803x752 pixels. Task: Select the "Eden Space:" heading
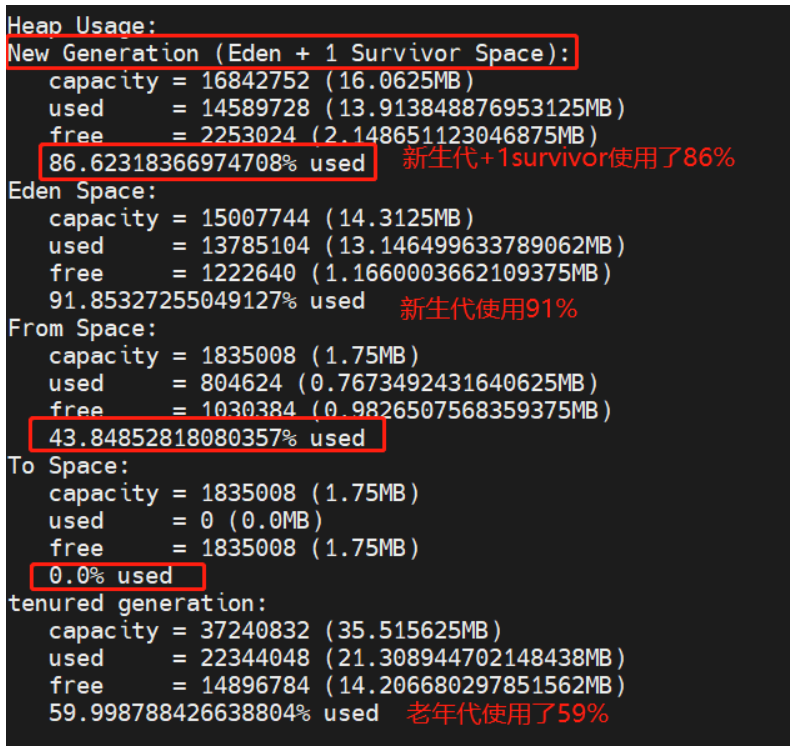pyautogui.click(x=82, y=191)
